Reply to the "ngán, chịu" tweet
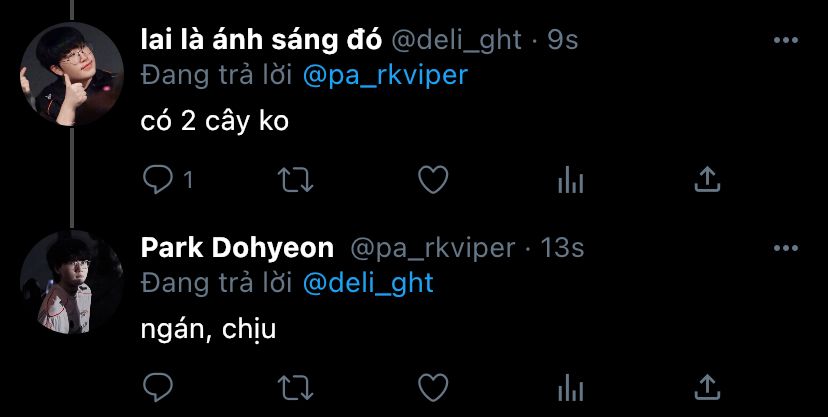The width and height of the screenshot is (828, 417). 158,388
